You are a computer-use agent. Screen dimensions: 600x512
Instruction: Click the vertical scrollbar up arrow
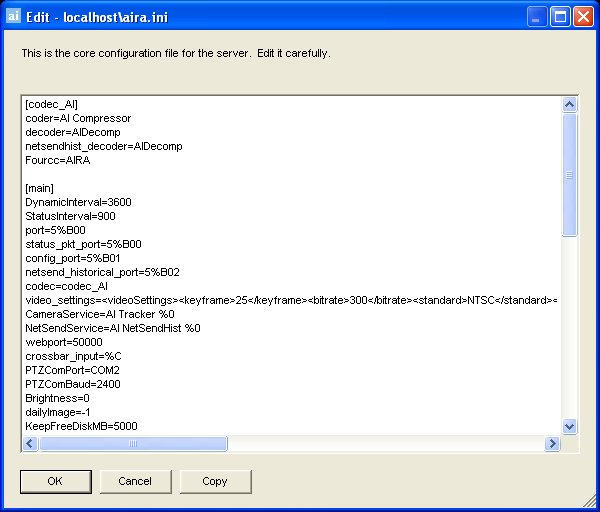click(570, 105)
